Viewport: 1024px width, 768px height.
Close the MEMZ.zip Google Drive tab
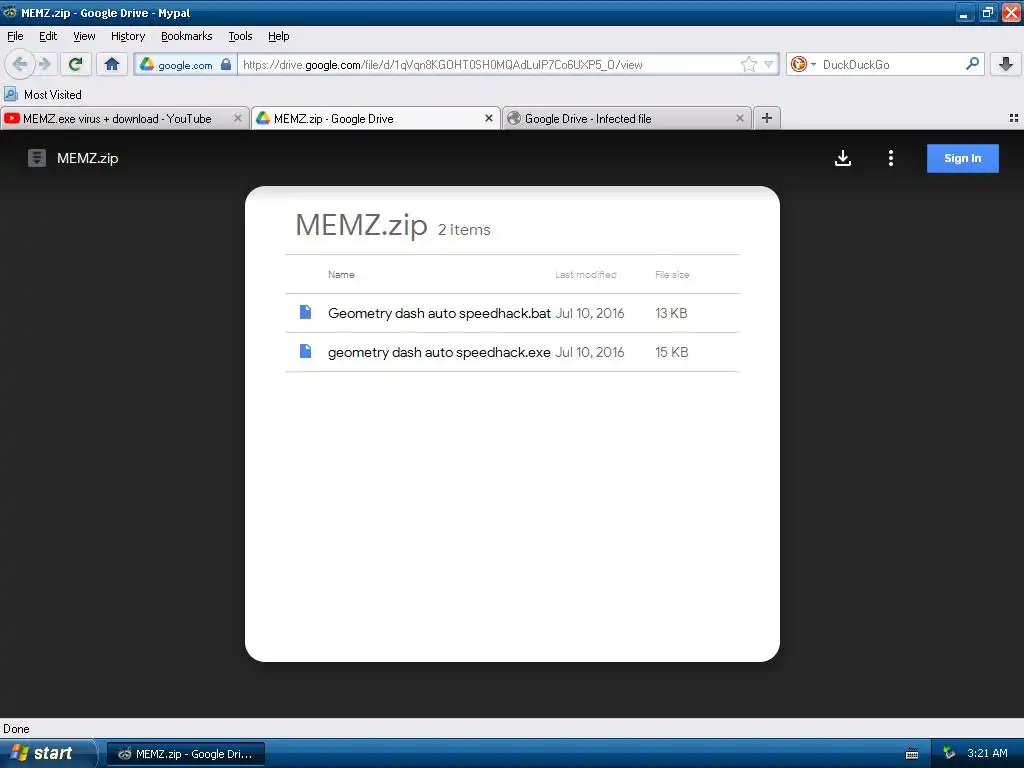488,118
